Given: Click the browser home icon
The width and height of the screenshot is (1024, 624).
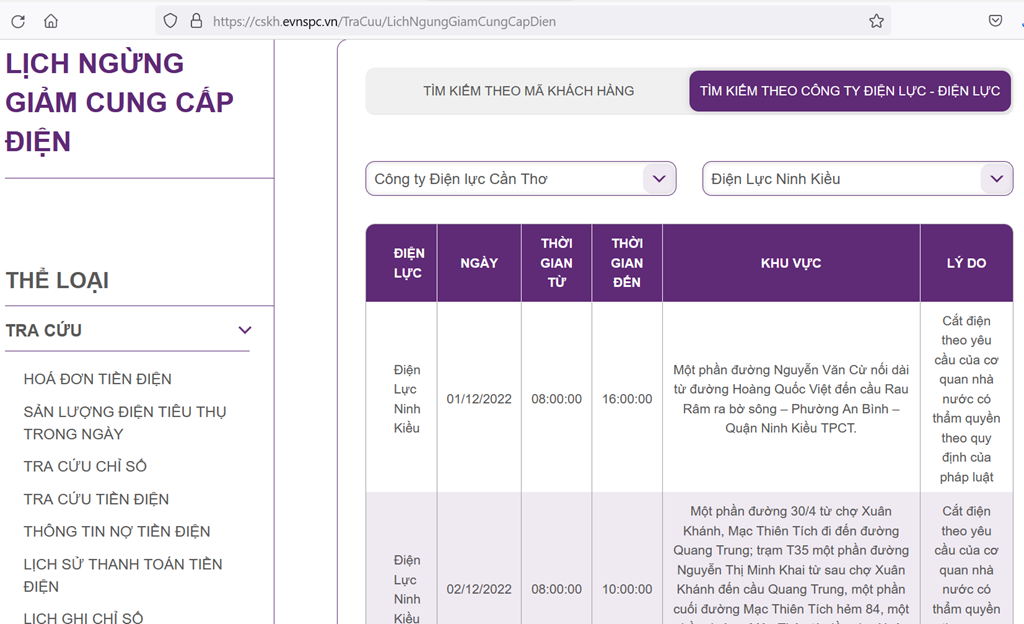Looking at the screenshot, I should pos(51,21).
